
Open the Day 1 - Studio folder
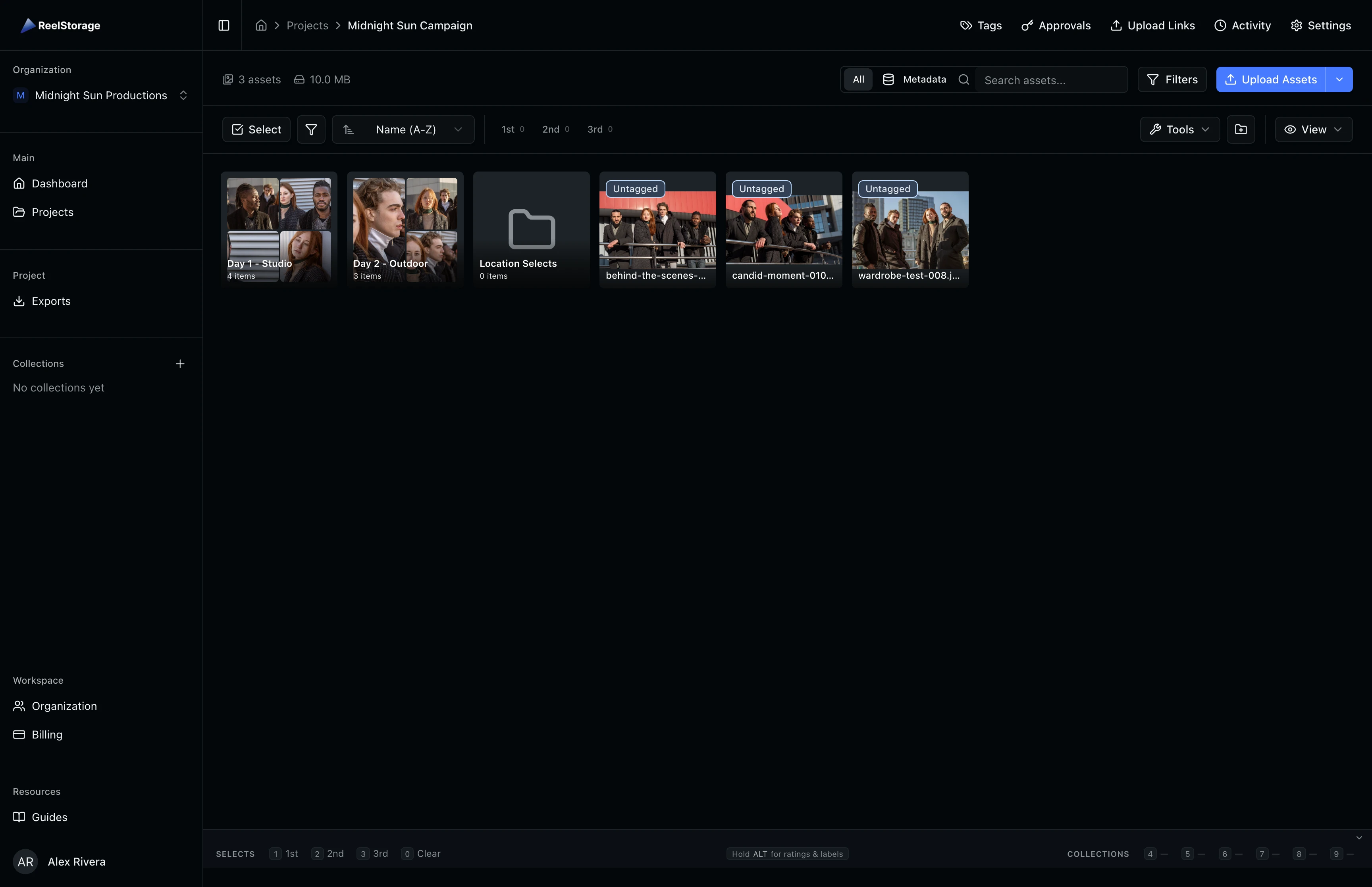[279, 229]
